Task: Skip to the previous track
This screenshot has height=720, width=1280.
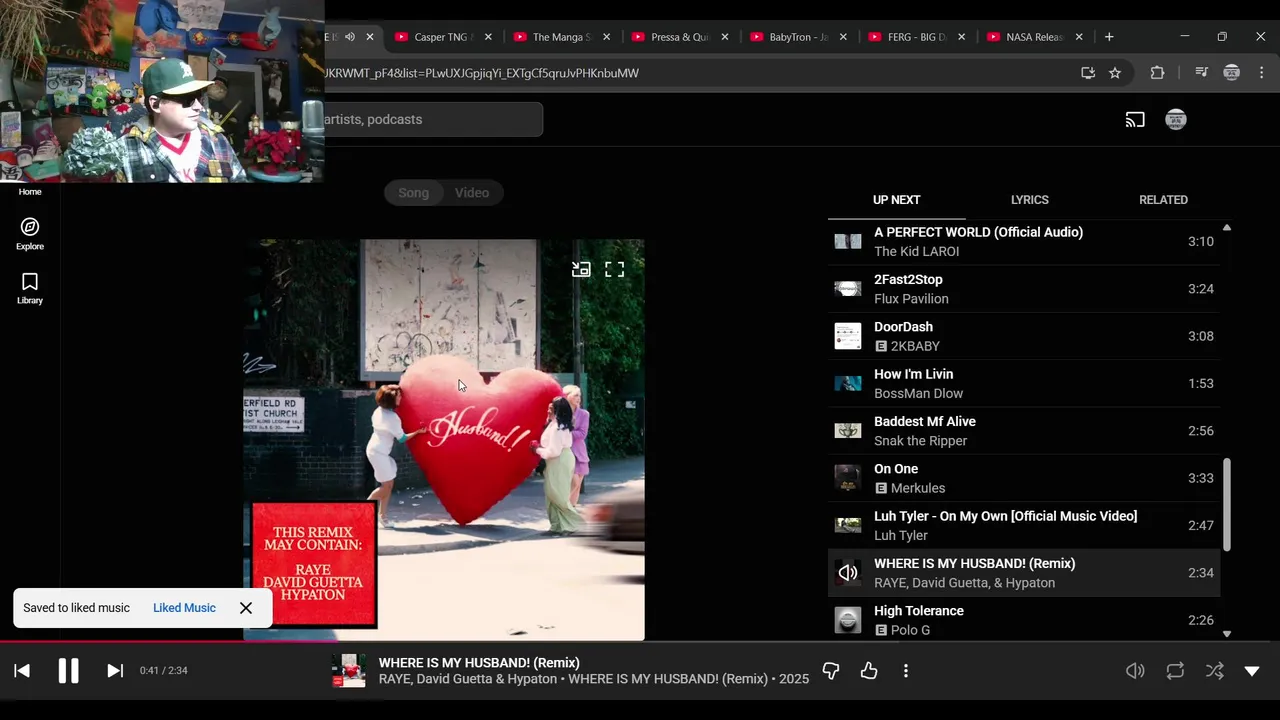Action: pos(22,671)
